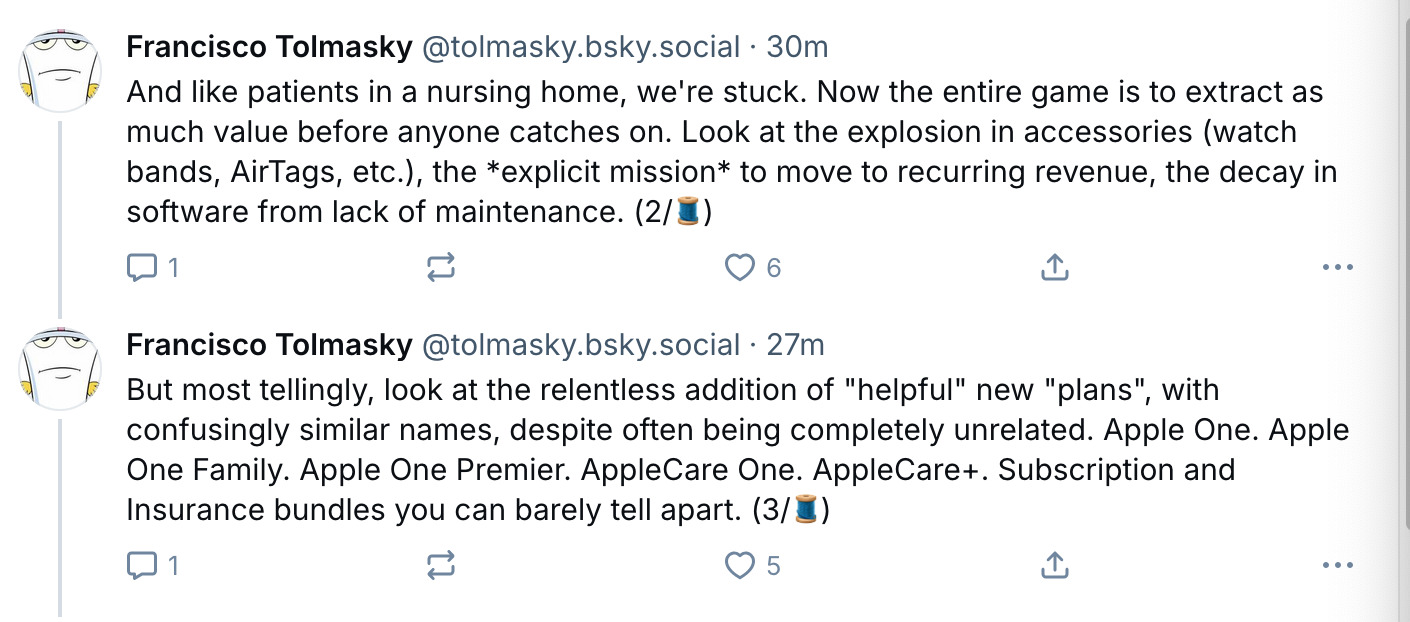Click the avatar beside the 27m post
Image resolution: width=1410 pixels, height=622 pixels.
[x=61, y=367]
